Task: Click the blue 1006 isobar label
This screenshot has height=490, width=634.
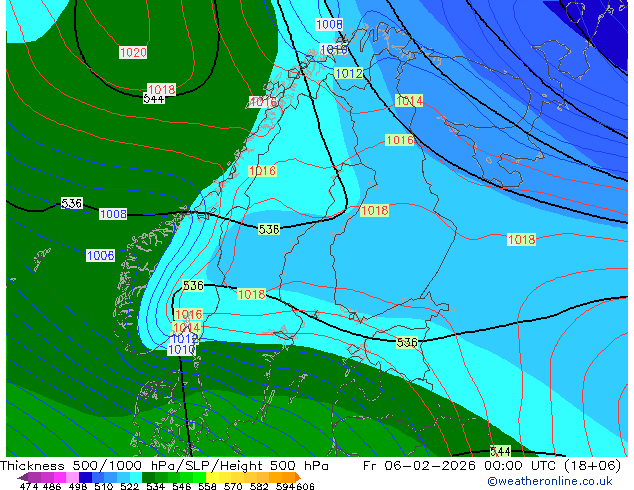Action: (101, 256)
